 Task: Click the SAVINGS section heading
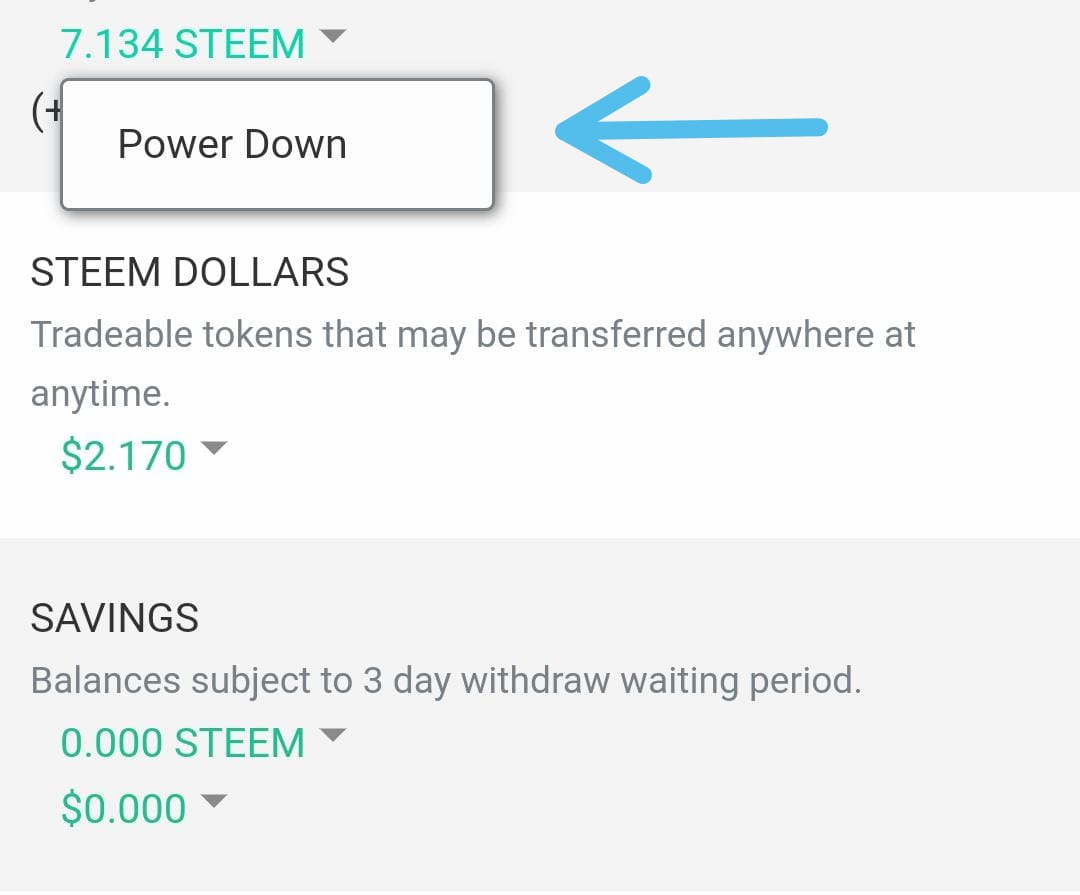[115, 618]
